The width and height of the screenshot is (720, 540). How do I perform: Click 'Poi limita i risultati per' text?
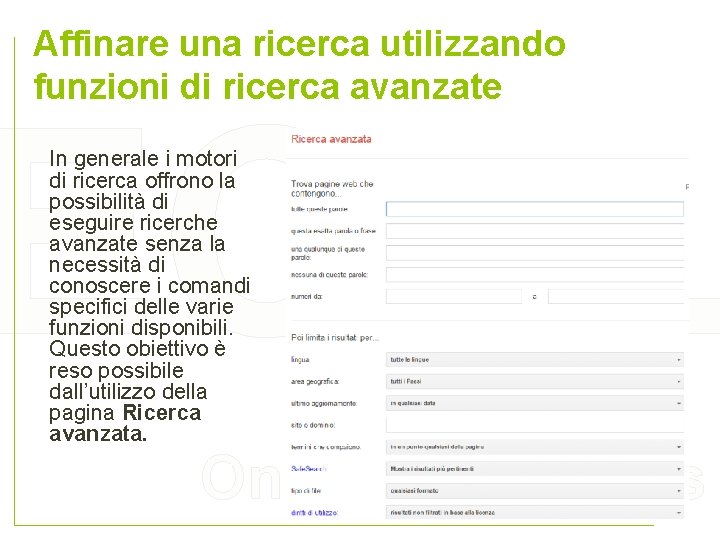(335, 338)
